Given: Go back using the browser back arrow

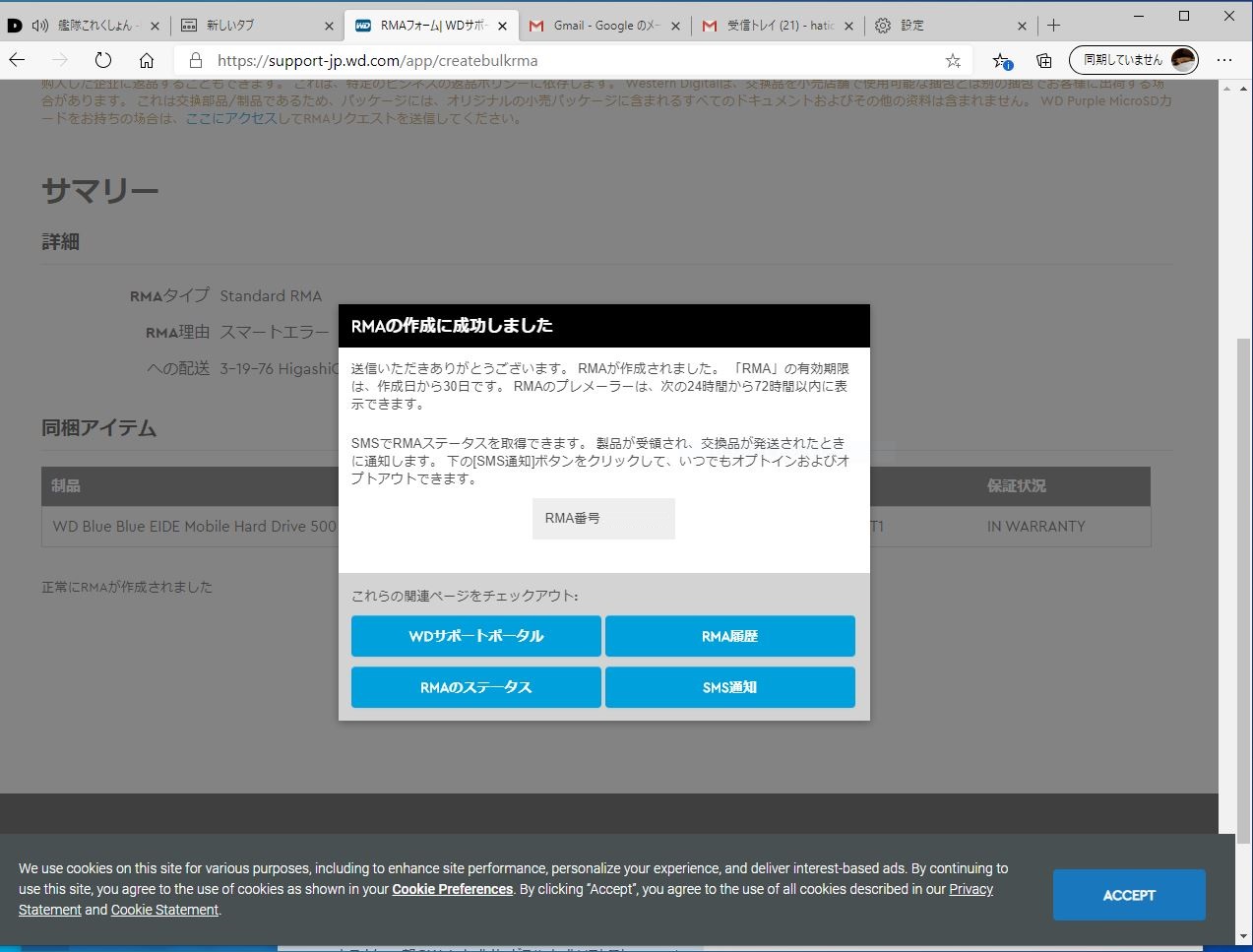Looking at the screenshot, I should point(17,60).
